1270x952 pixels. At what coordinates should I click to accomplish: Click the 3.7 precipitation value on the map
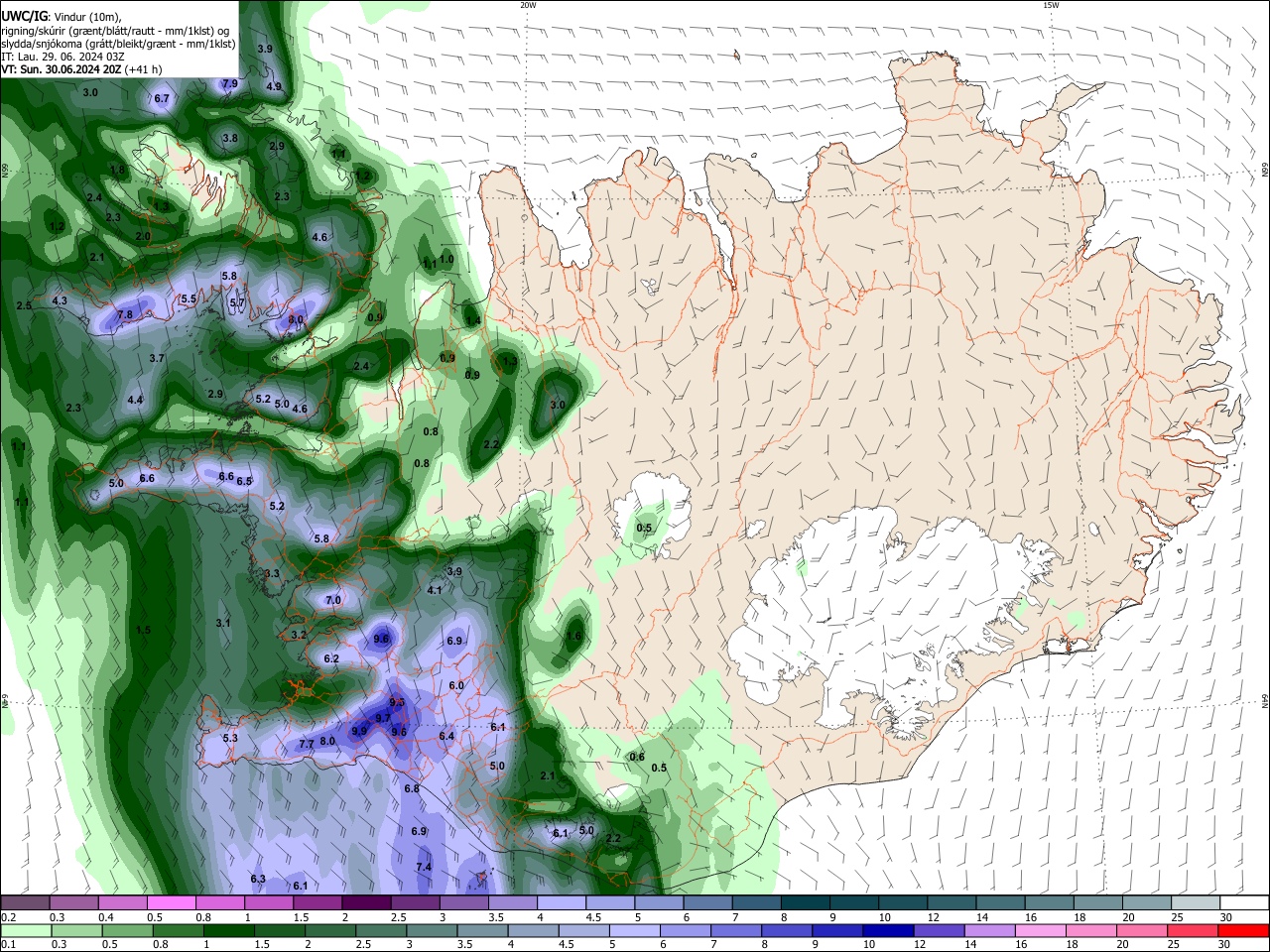(157, 358)
